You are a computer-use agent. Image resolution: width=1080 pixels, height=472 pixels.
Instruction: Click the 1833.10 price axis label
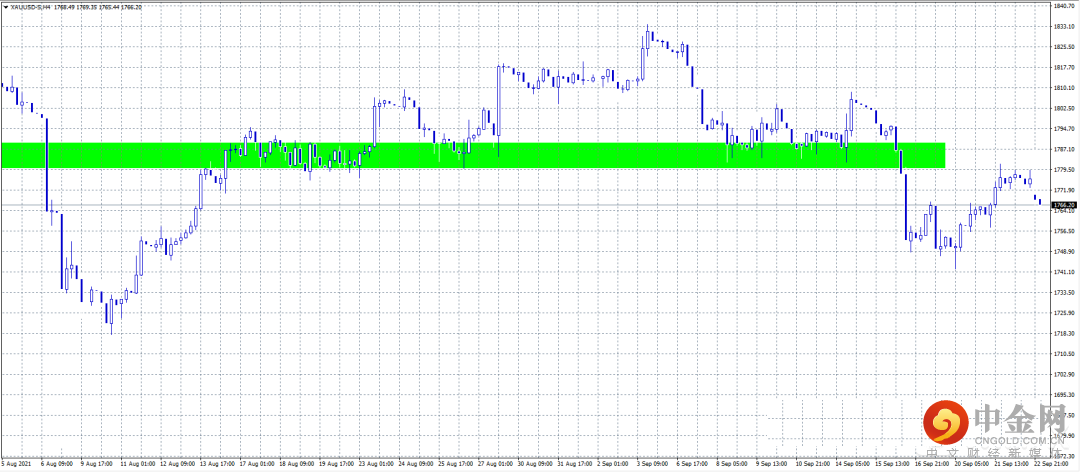pyautogui.click(x=1065, y=27)
